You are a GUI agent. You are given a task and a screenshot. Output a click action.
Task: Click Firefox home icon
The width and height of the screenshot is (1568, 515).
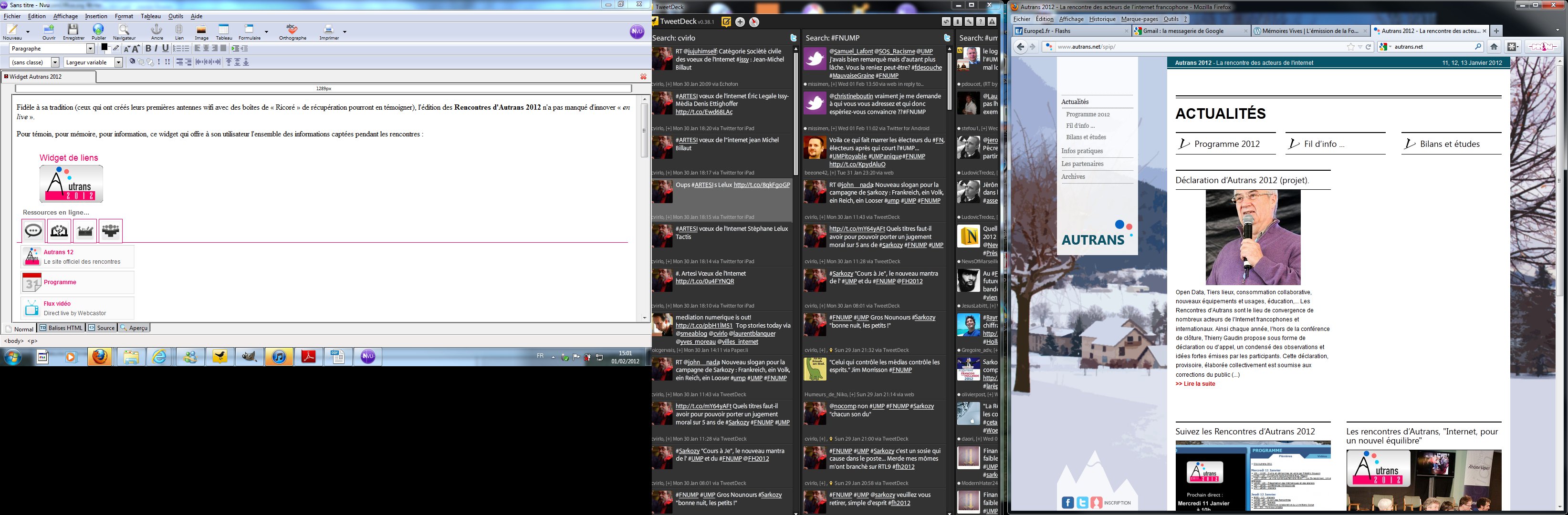1494,46
